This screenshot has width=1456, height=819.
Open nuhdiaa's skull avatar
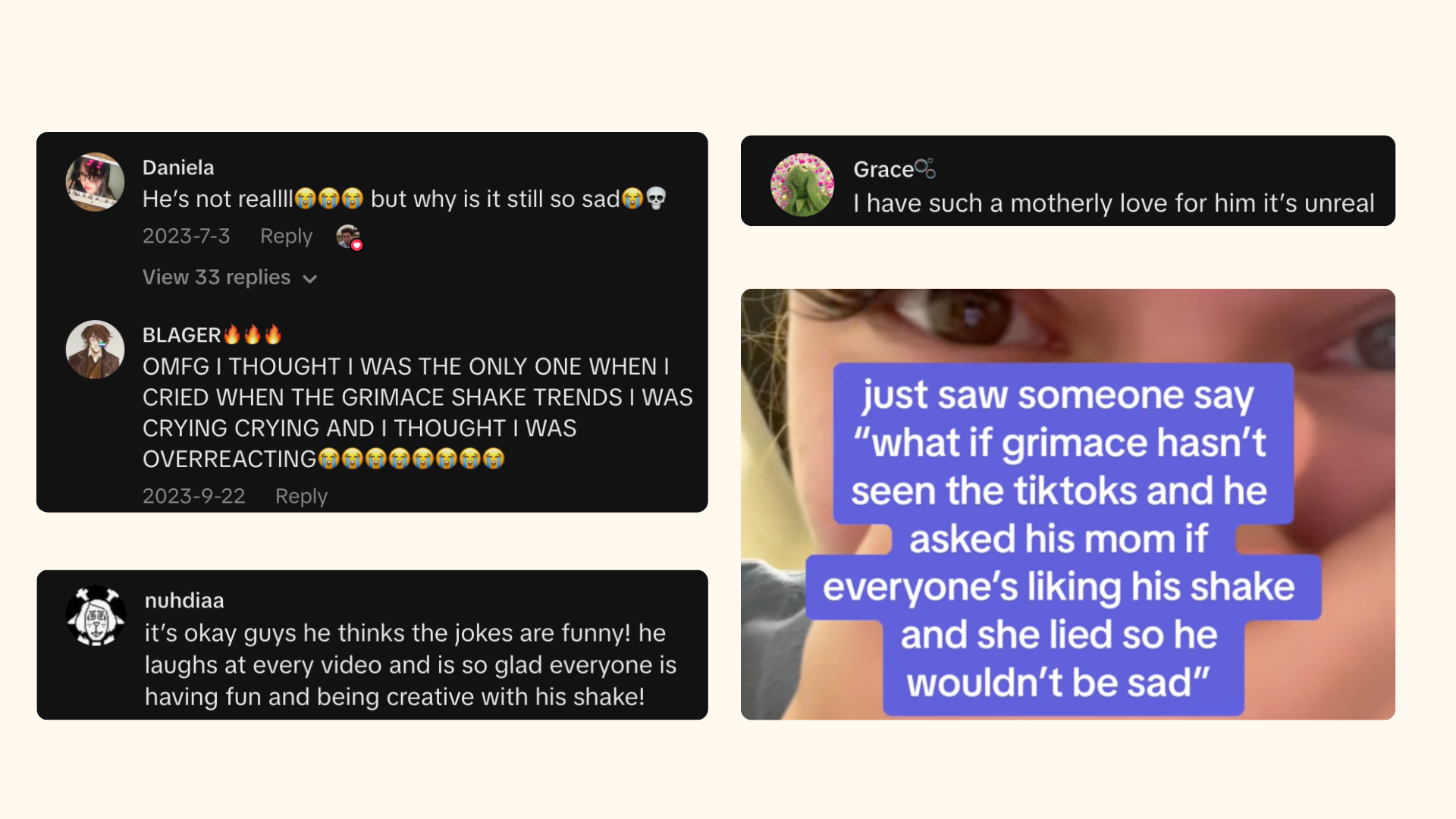coord(96,616)
